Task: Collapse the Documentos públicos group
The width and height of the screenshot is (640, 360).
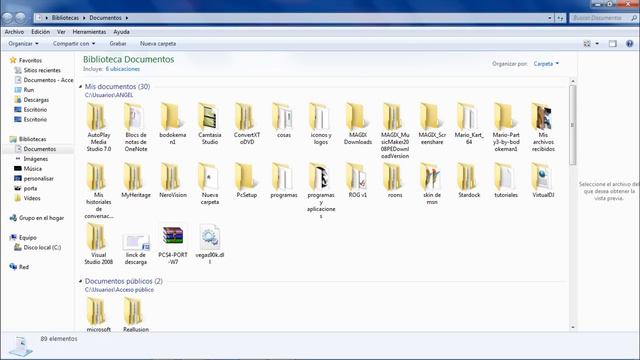Action: tap(80, 281)
